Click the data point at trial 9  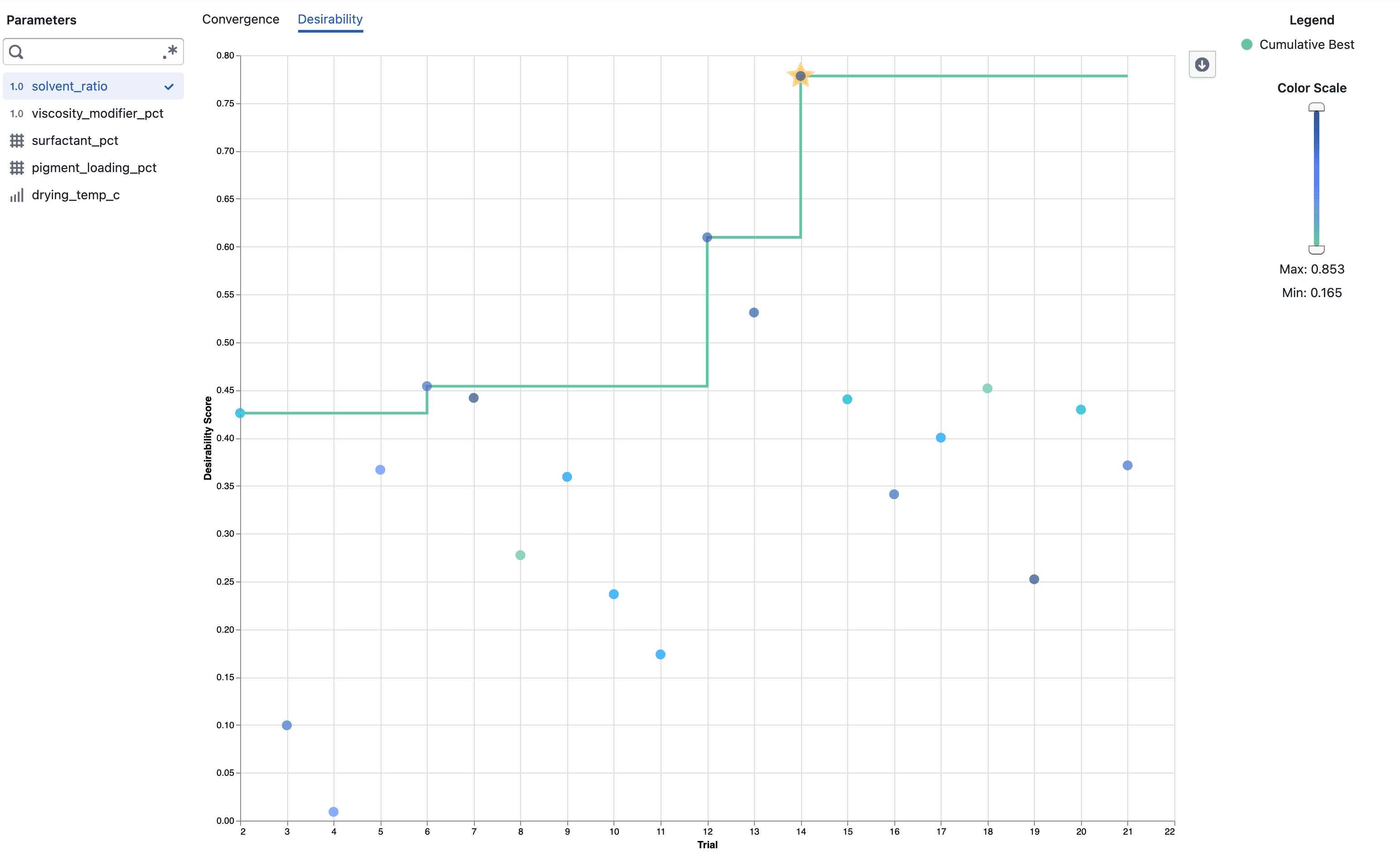567,477
